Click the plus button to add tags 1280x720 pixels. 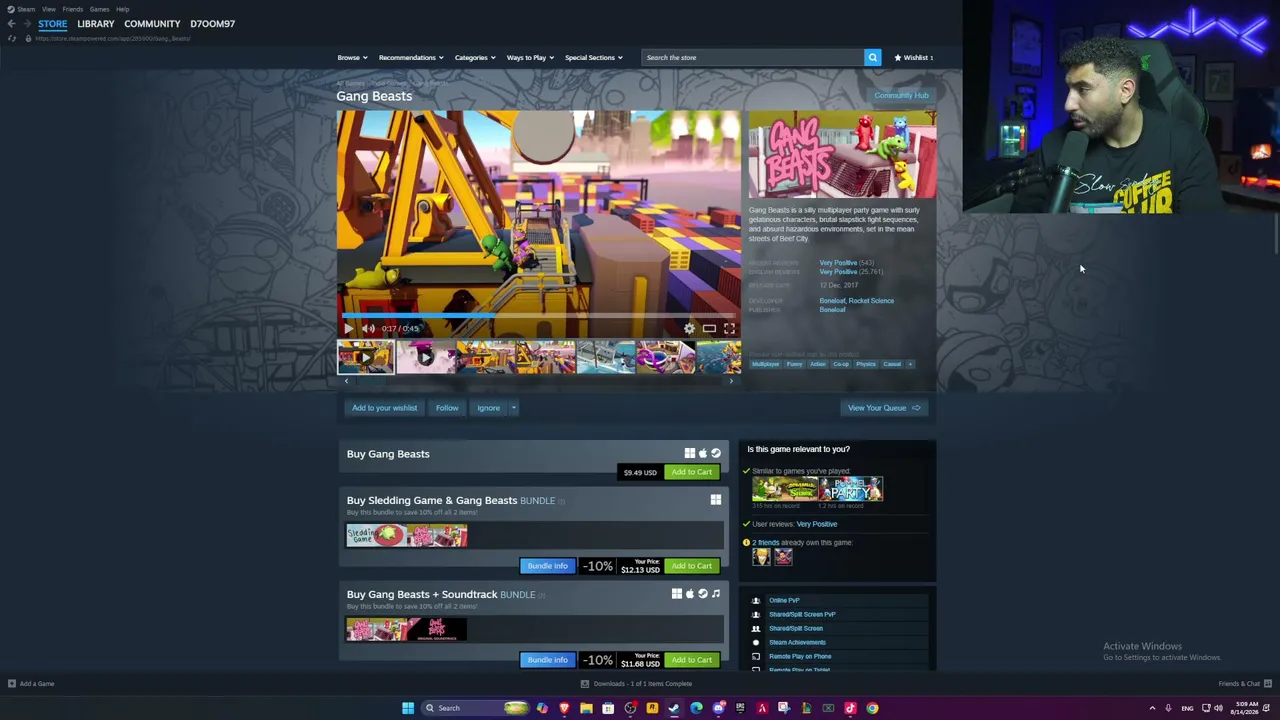click(x=910, y=364)
